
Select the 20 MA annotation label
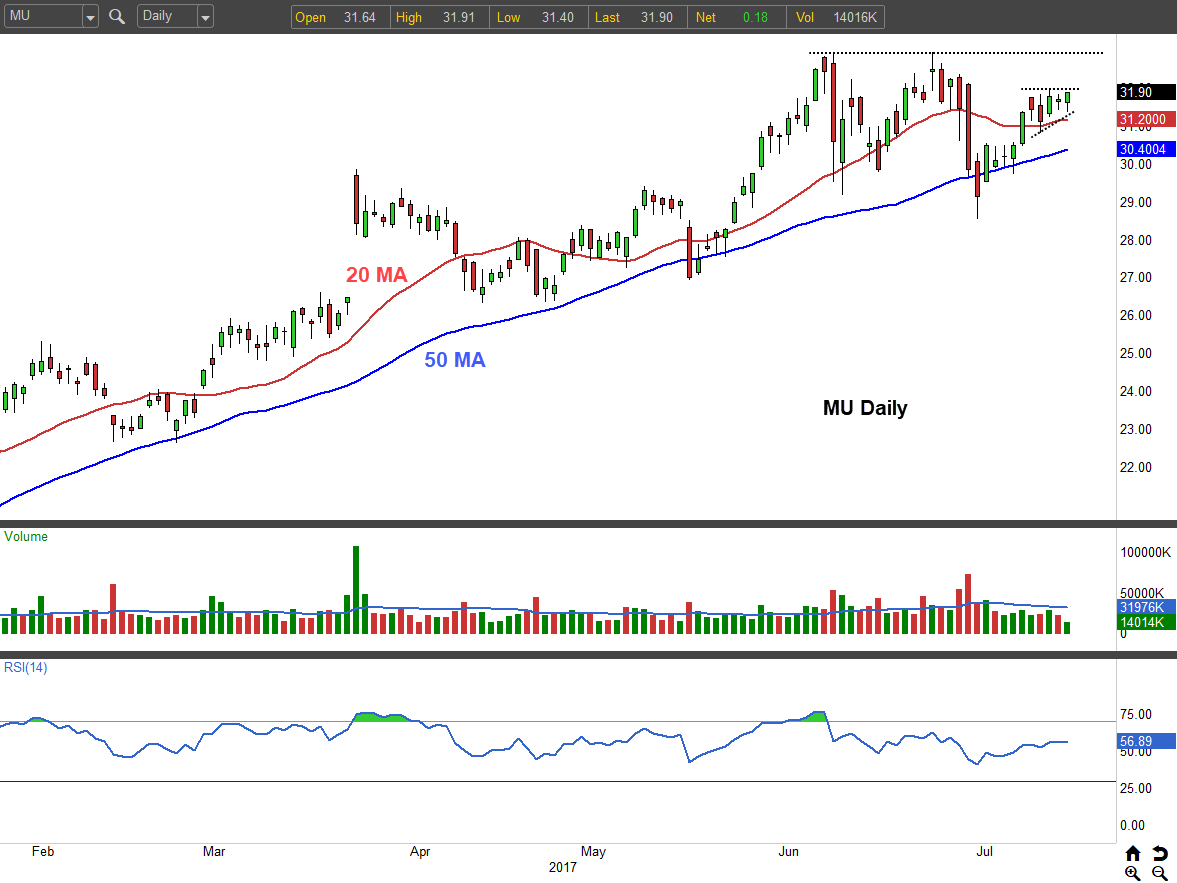coord(377,275)
